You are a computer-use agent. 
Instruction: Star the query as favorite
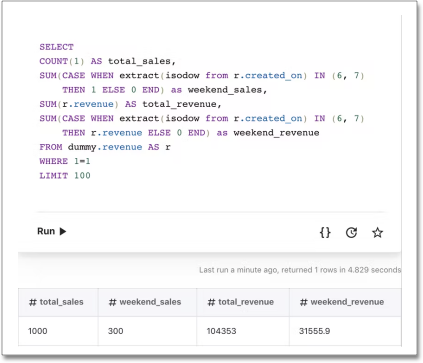377,232
